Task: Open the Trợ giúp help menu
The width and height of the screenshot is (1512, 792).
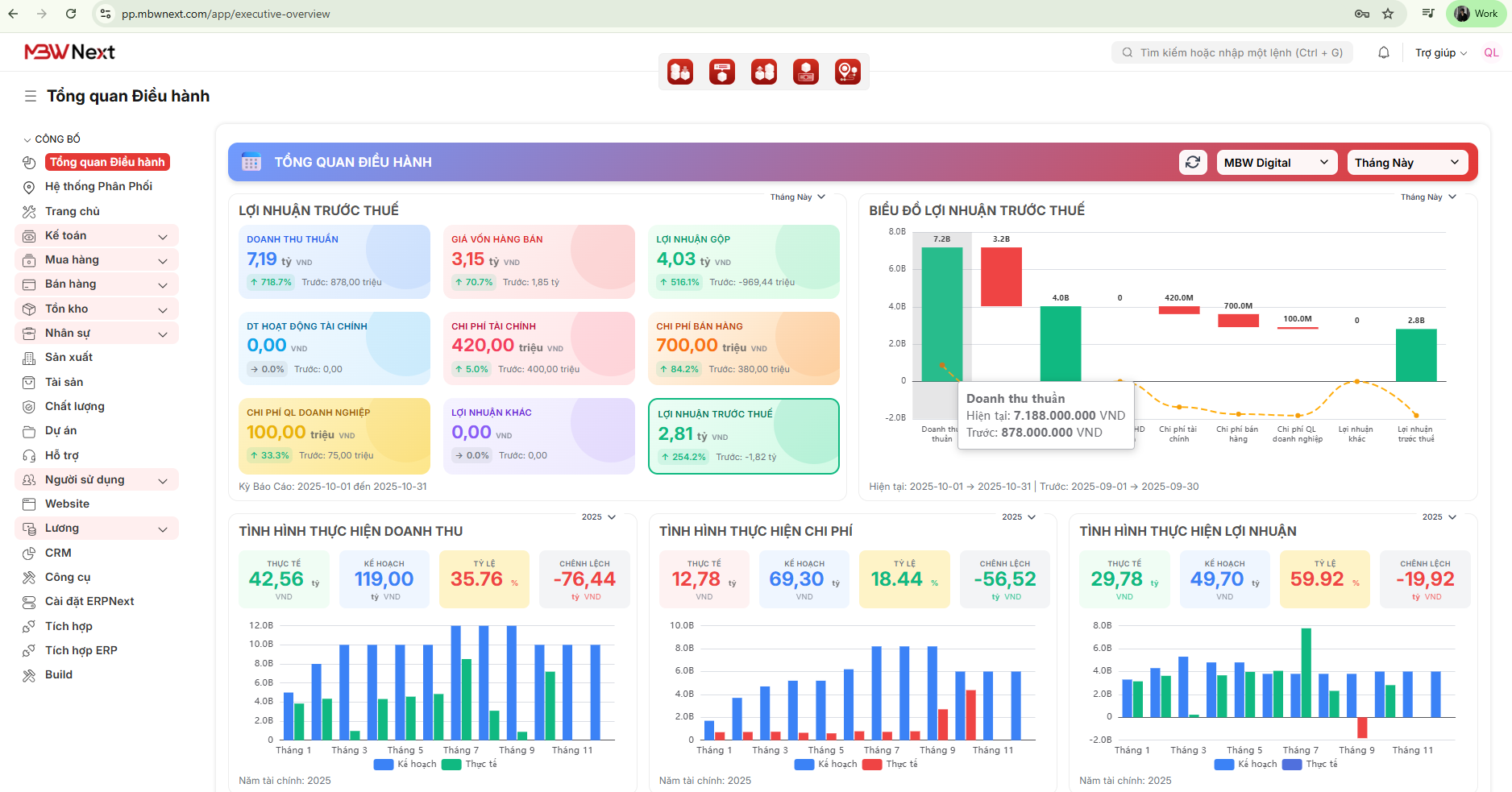Action: [1440, 53]
